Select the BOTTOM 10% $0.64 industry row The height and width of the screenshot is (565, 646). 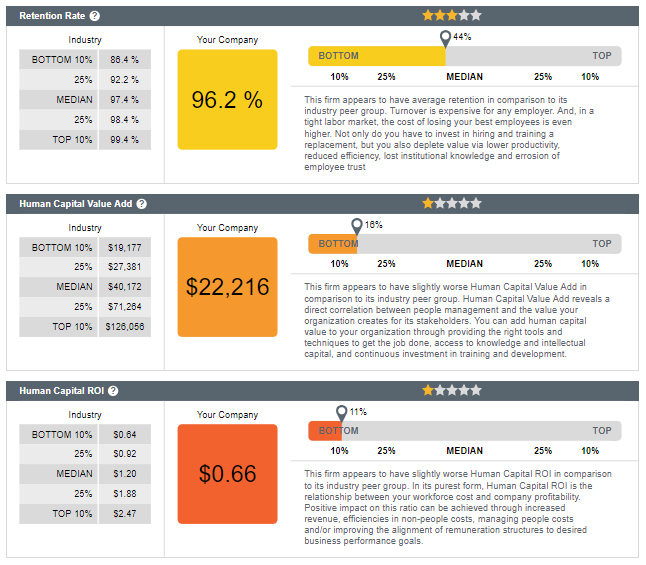tap(85, 435)
